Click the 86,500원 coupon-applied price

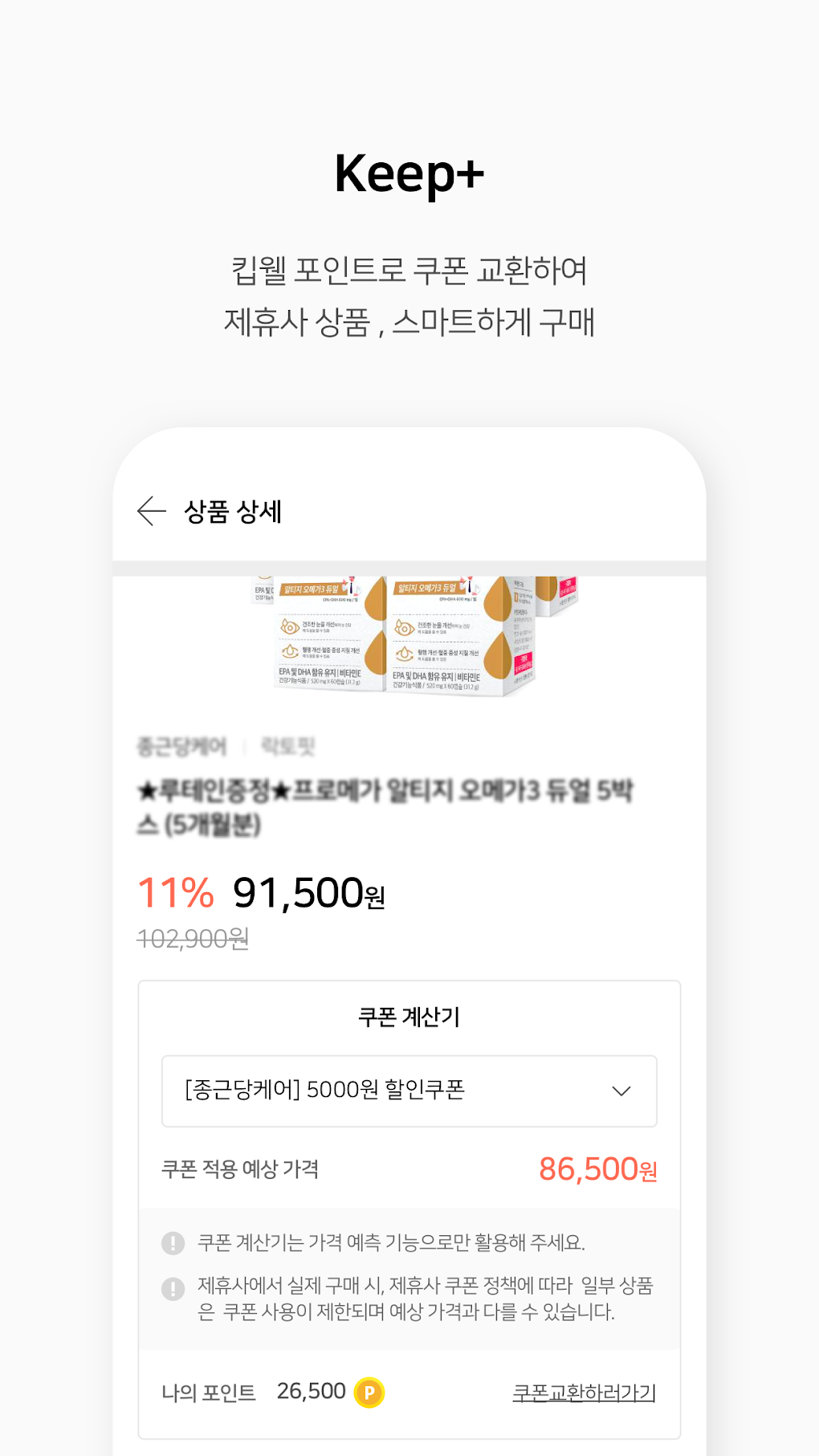click(x=597, y=1169)
